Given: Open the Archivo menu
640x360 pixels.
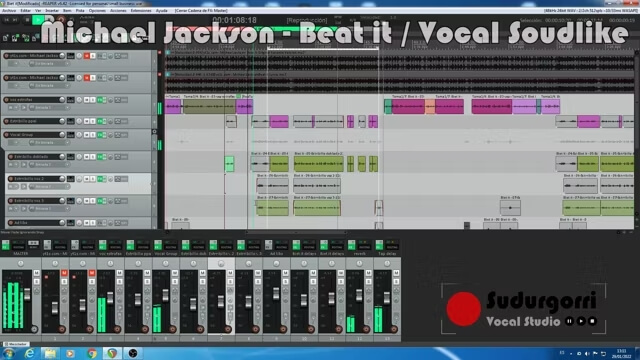Looking at the screenshot, I should (9, 11).
